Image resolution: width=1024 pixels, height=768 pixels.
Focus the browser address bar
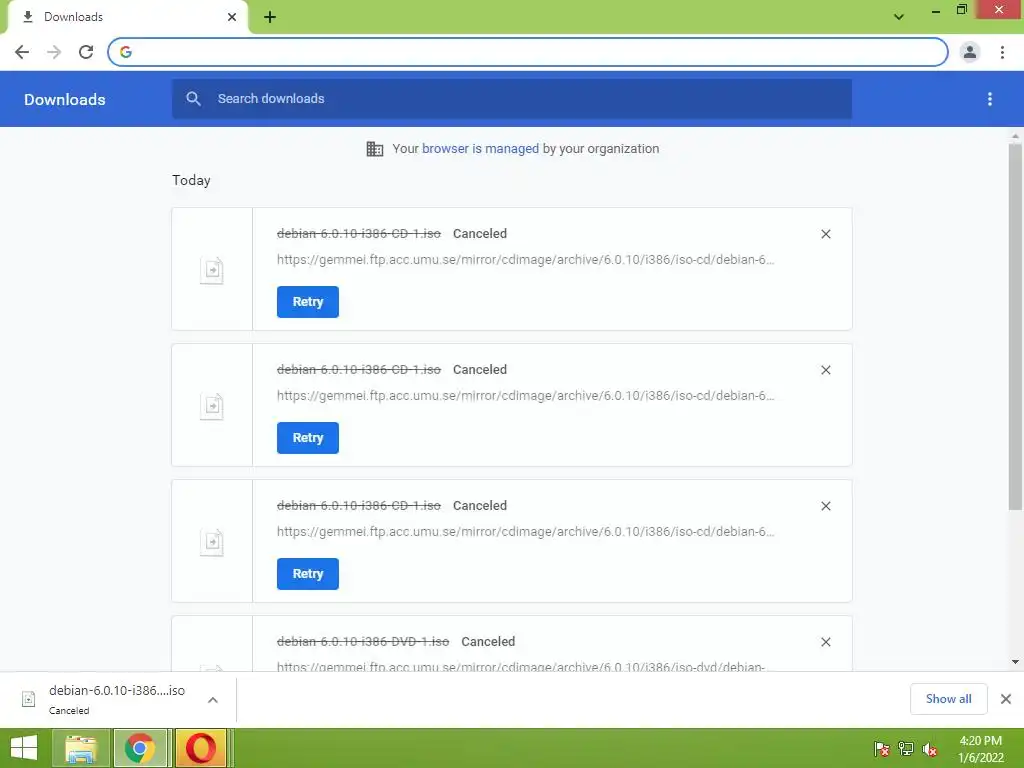[528, 52]
